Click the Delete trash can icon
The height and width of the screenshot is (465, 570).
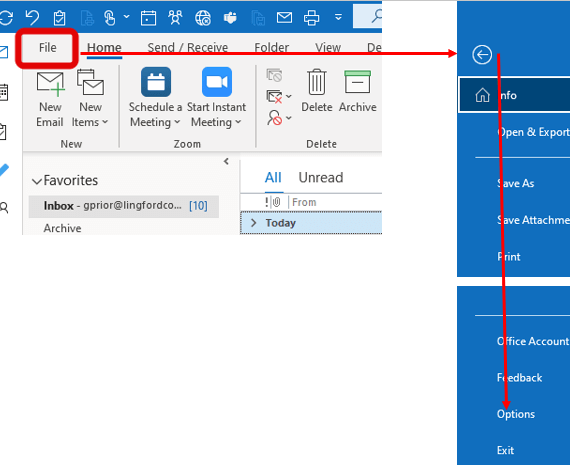pos(317,82)
